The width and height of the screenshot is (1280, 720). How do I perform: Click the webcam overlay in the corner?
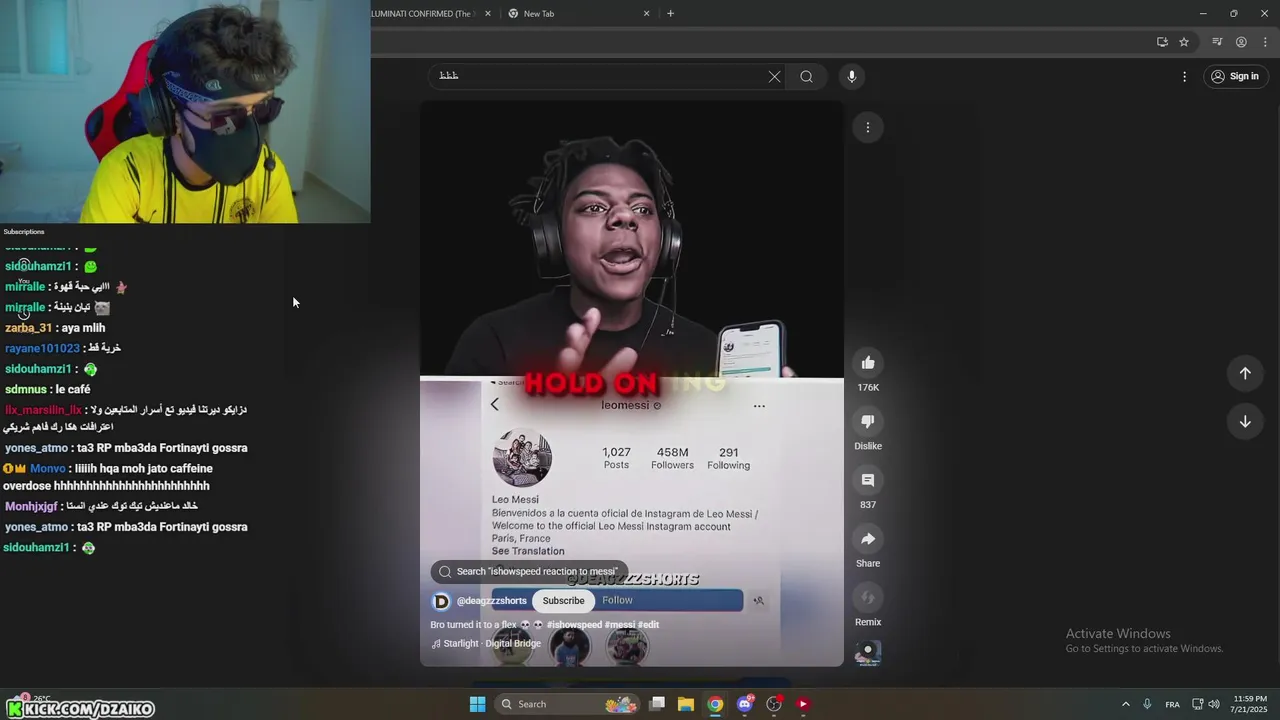tap(185, 111)
